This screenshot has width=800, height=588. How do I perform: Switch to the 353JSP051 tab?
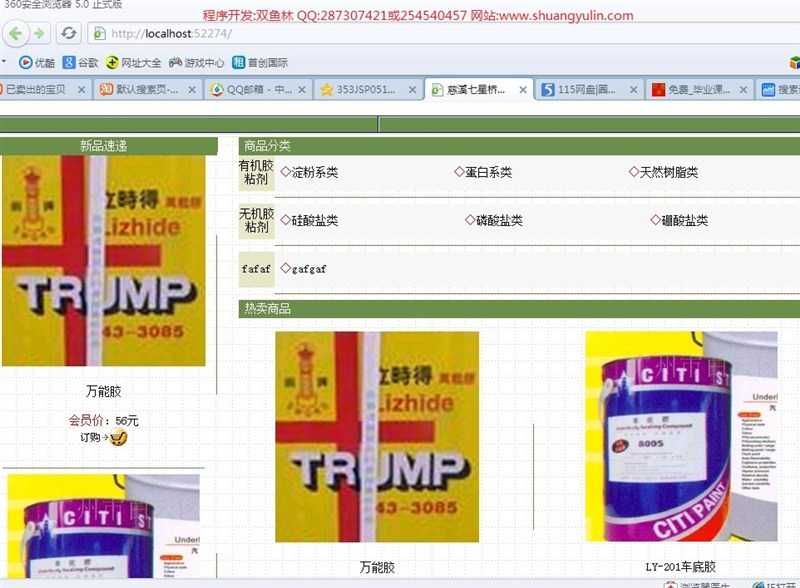[367, 89]
